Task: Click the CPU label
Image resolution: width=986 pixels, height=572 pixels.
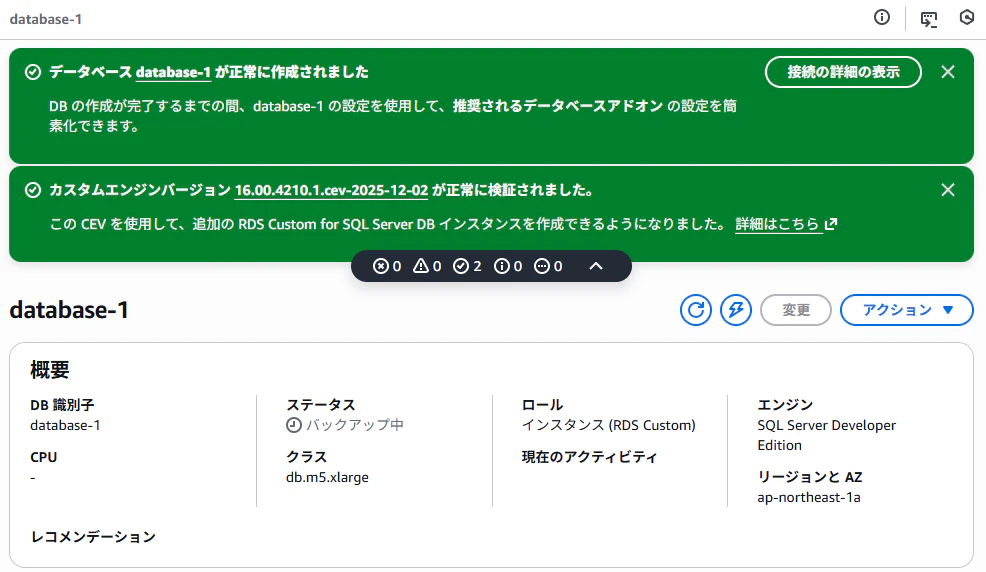Action: pyautogui.click(x=43, y=458)
